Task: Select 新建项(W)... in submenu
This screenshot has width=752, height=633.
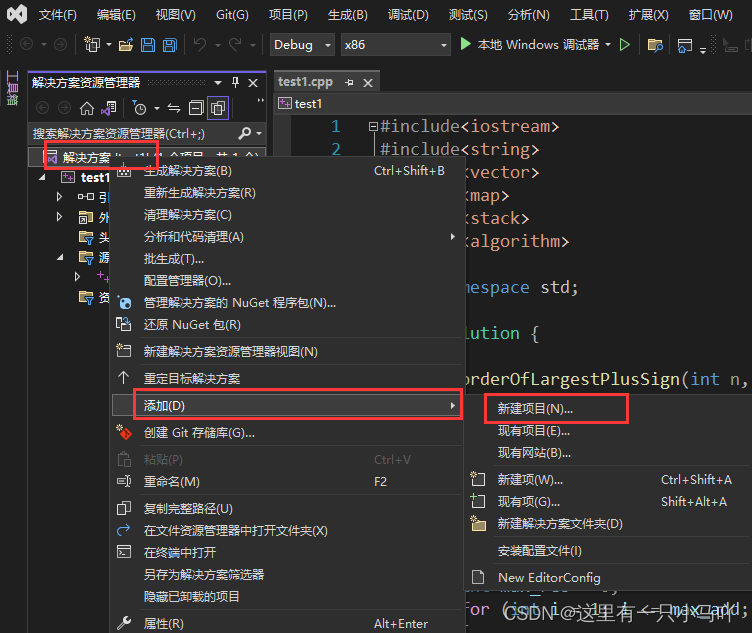Action: [x=606, y=480]
